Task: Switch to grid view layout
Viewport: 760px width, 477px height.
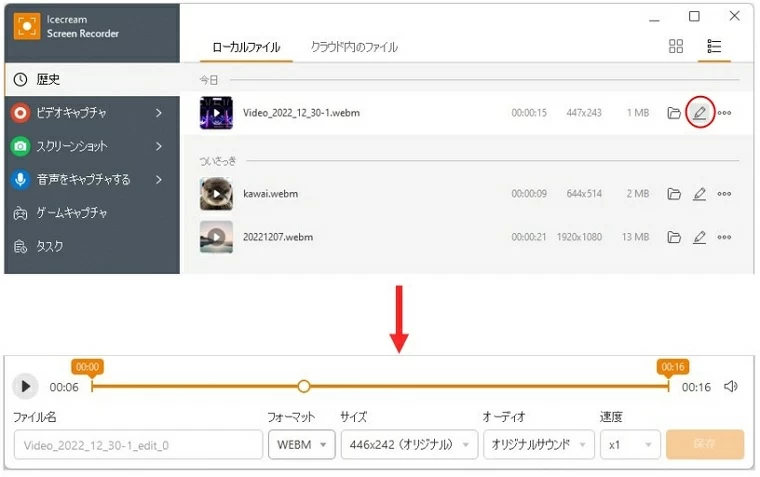Action: pyautogui.click(x=676, y=47)
